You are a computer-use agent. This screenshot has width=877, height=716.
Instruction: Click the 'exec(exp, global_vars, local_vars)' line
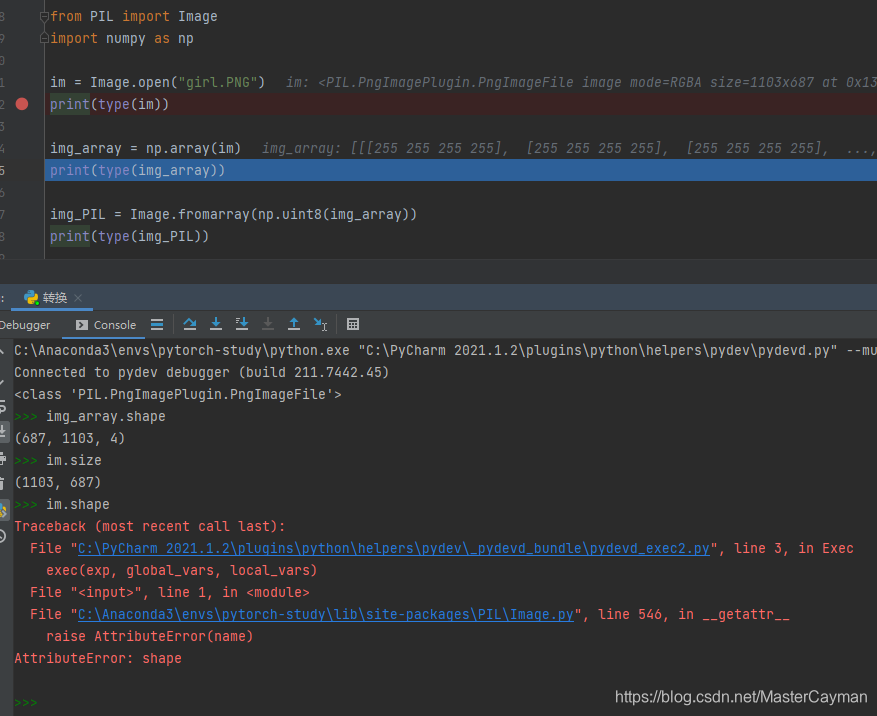click(182, 571)
